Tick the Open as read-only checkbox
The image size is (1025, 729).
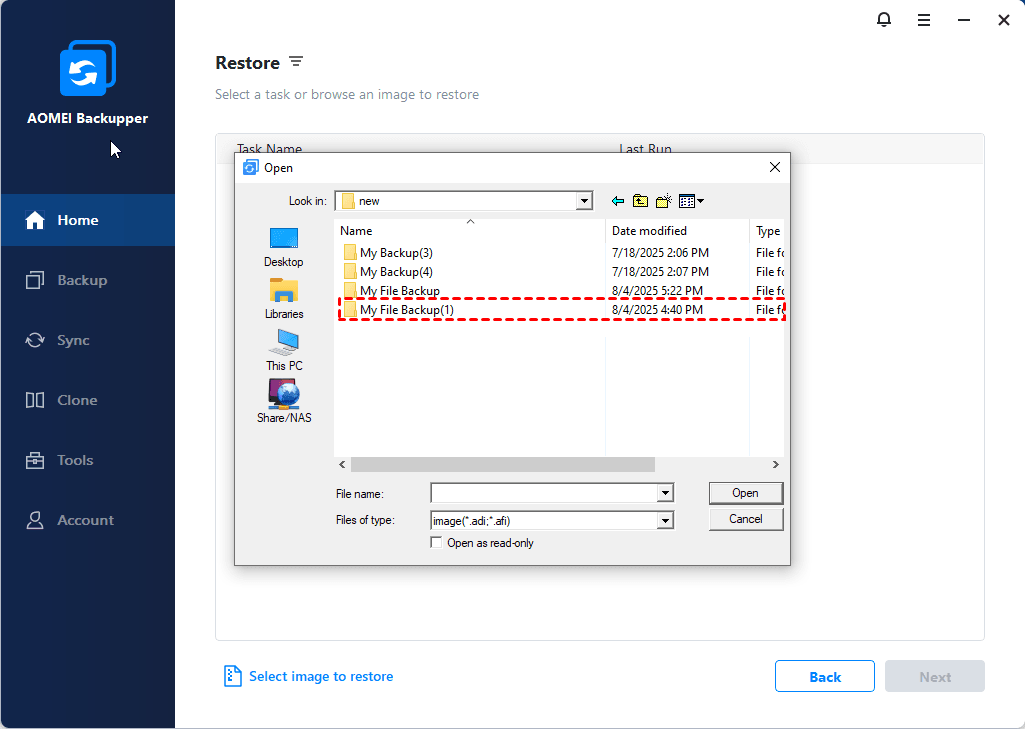tap(436, 543)
